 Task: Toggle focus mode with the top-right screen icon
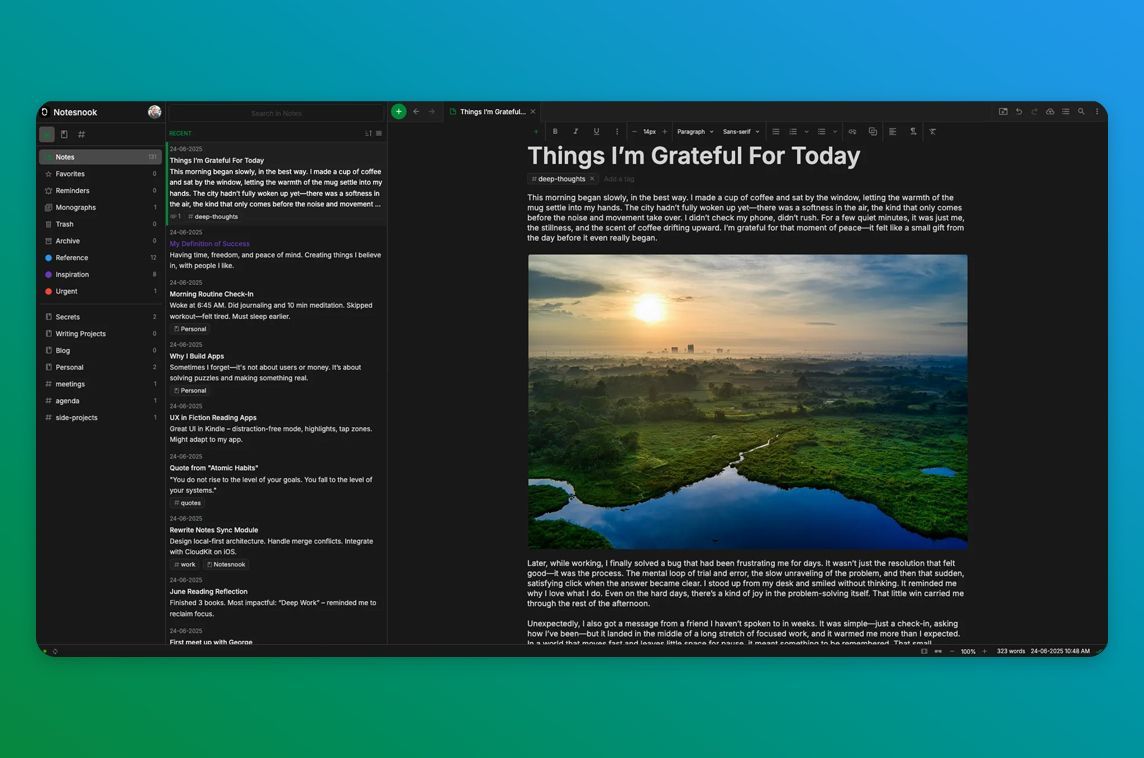(x=1003, y=111)
